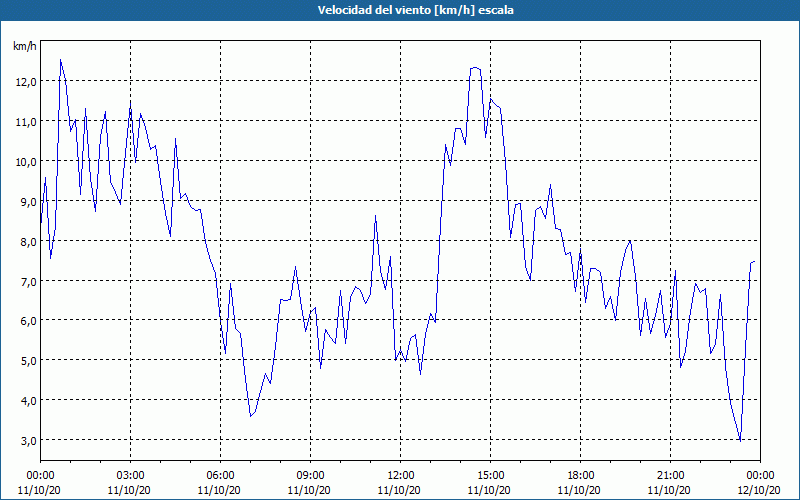Click the '03:00' time label on x-axis
800x500 pixels.
click(131, 476)
